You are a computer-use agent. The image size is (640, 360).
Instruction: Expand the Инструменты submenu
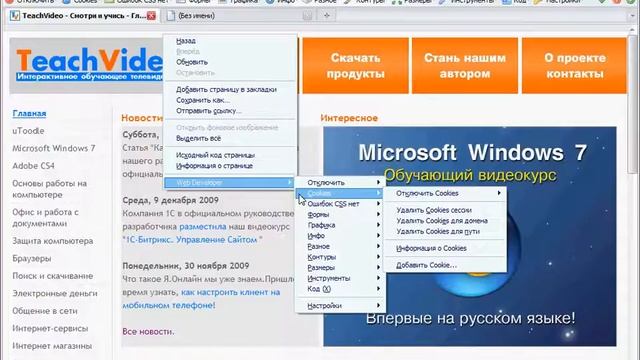click(340, 278)
